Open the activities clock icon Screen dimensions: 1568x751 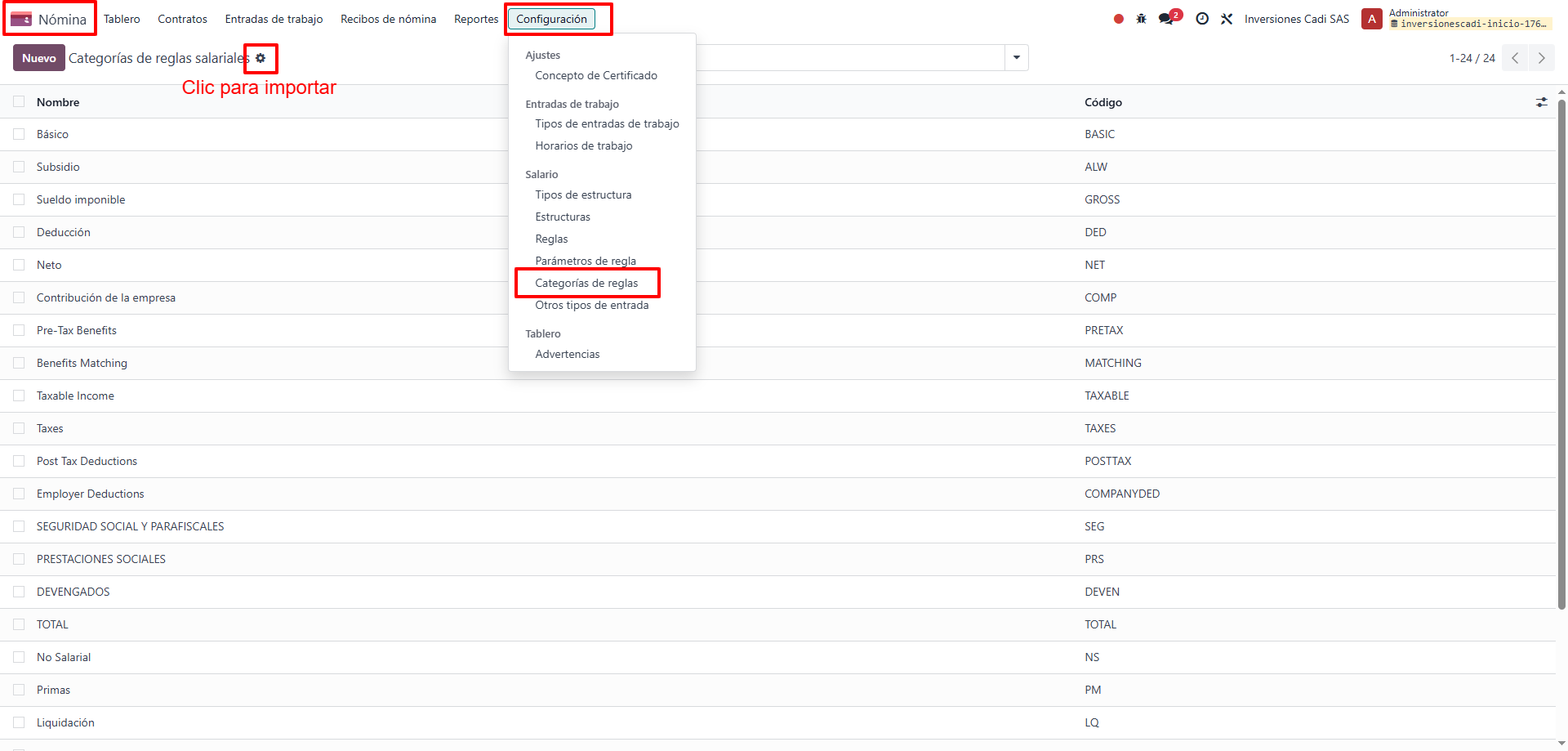click(1202, 19)
